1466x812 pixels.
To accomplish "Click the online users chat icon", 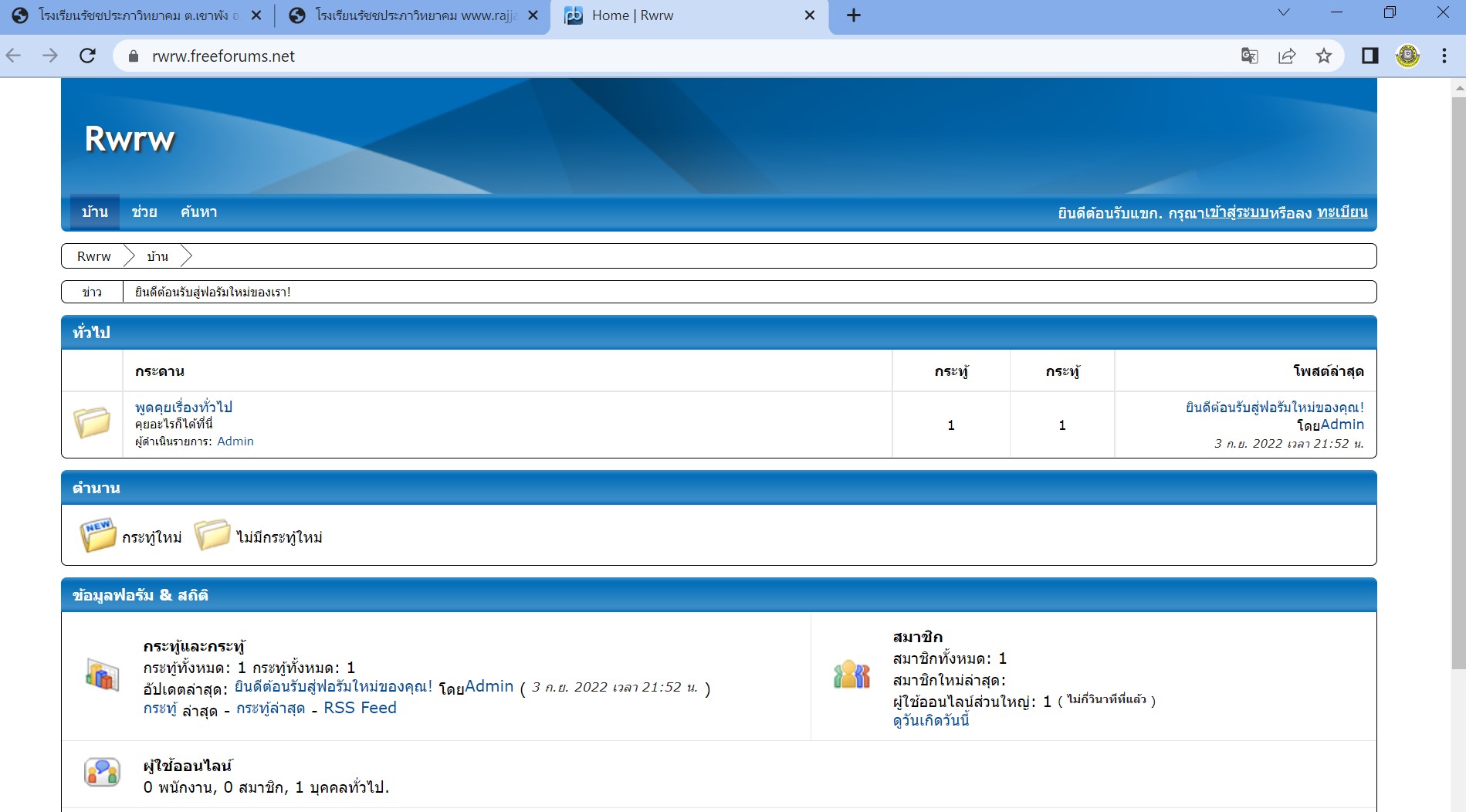I will [102, 772].
